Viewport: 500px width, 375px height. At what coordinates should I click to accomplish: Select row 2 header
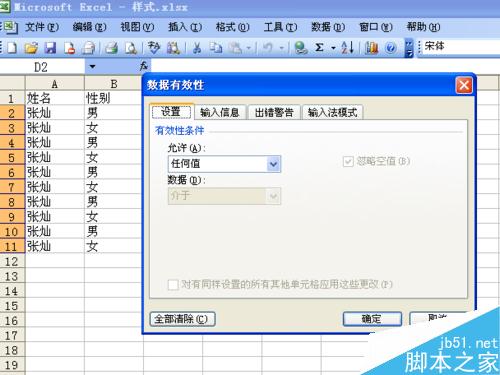coord(12,113)
